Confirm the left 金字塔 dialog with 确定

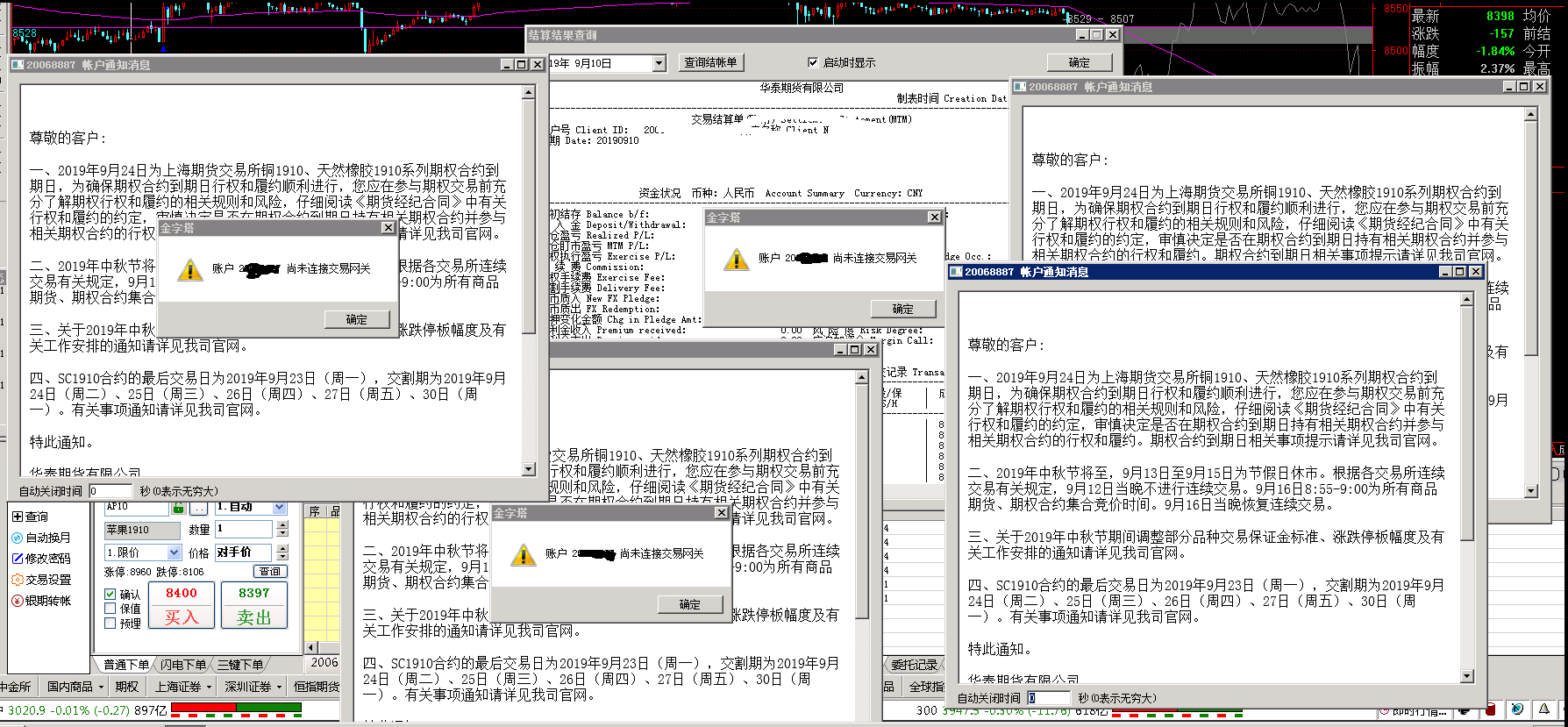(x=357, y=319)
